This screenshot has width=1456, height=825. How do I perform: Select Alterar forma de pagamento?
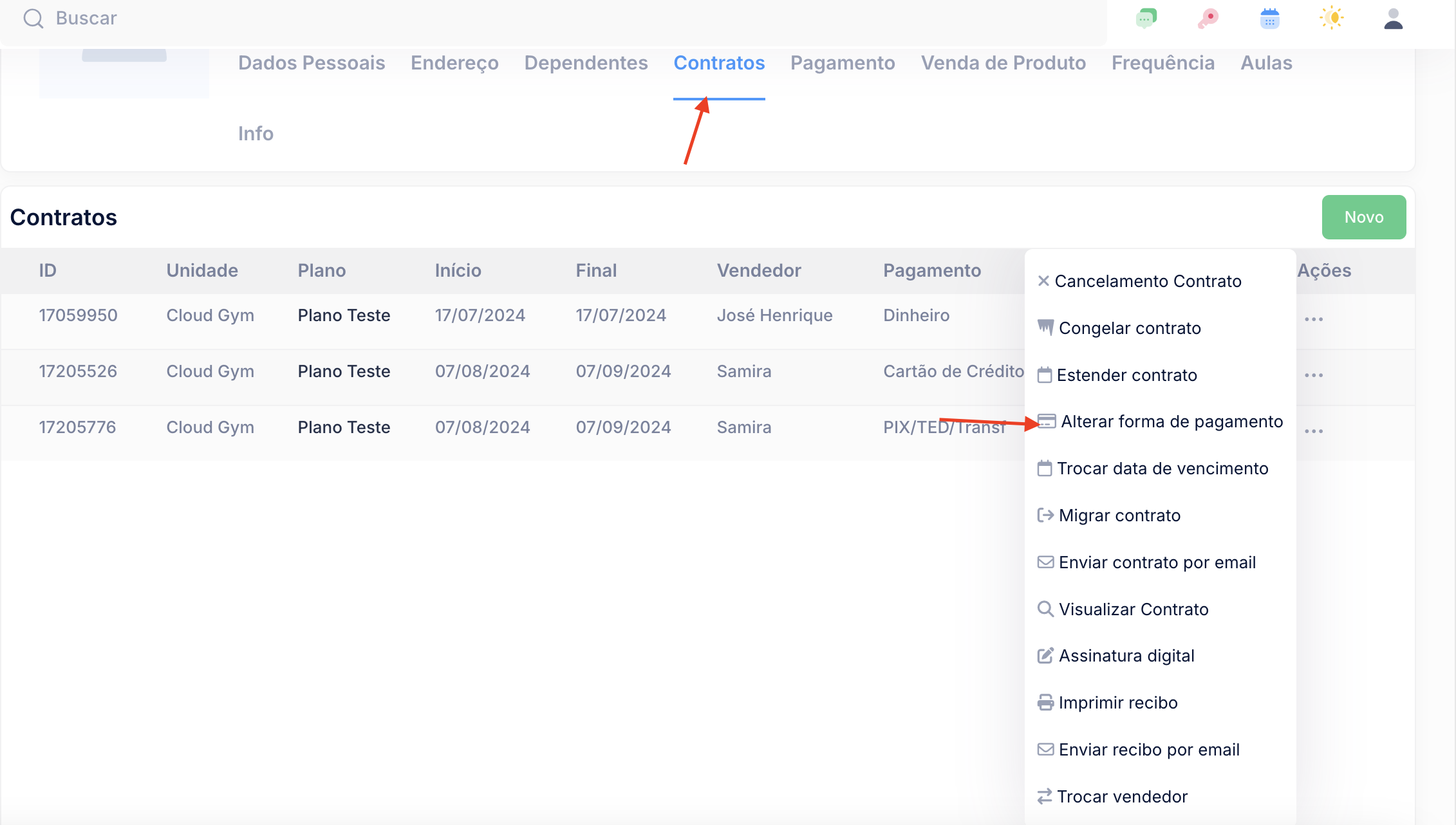1171,422
